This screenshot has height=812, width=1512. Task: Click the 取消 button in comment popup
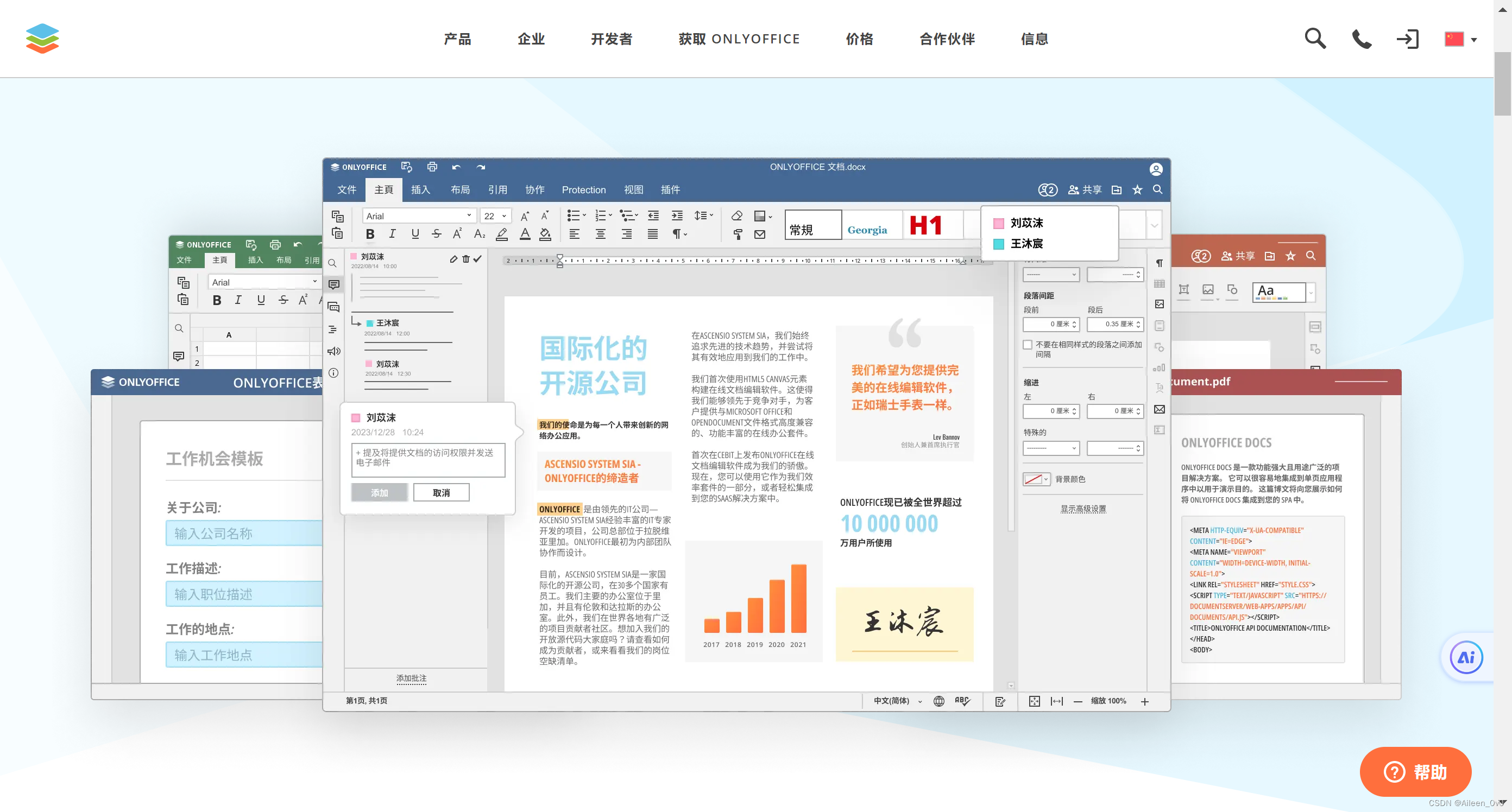point(442,493)
